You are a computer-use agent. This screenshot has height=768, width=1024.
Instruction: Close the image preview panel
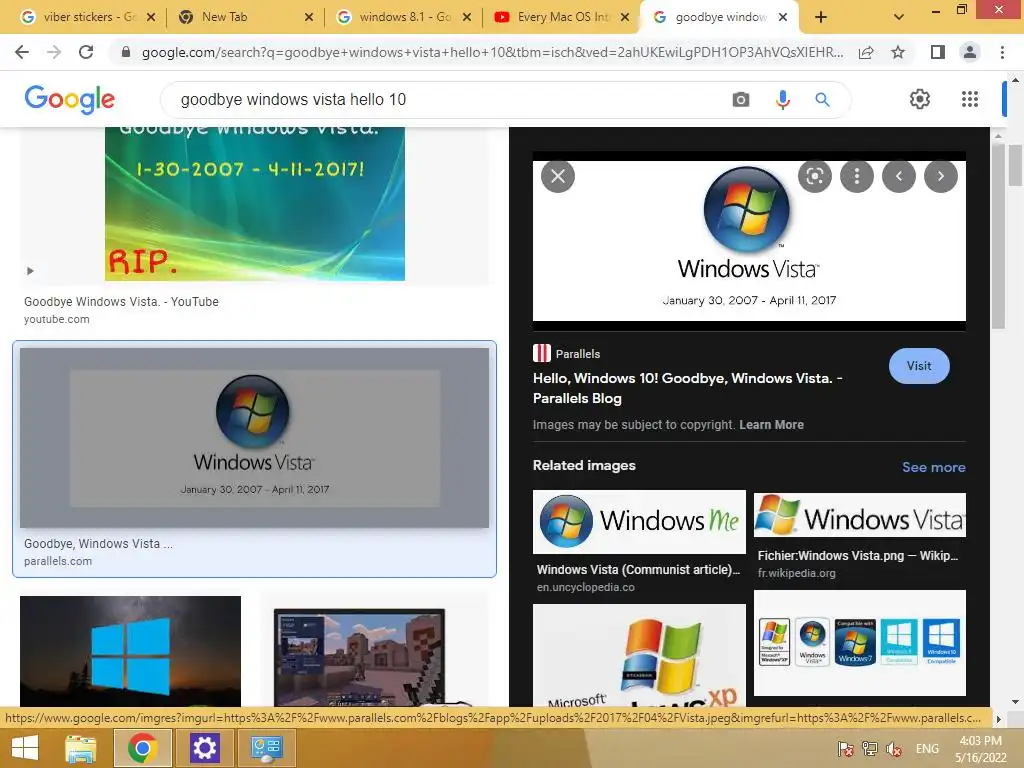coord(558,176)
